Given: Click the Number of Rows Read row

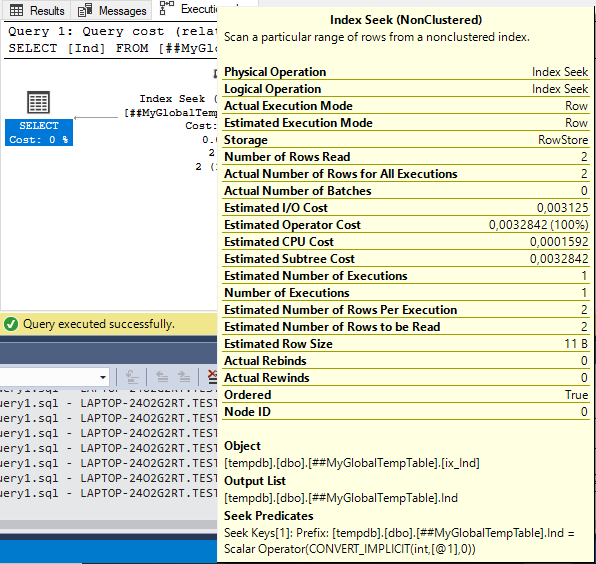Looking at the screenshot, I should click(406, 157).
